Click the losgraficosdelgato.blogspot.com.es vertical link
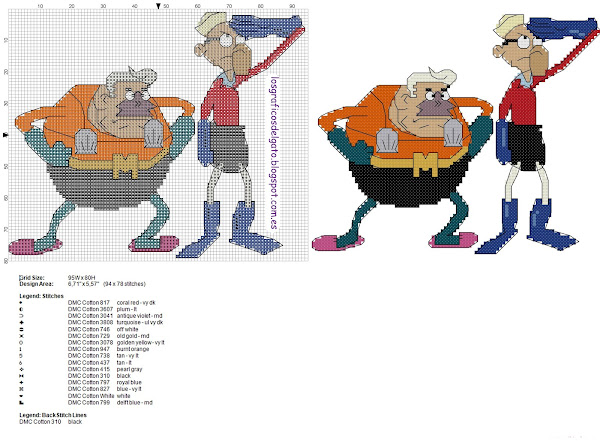 (x=273, y=152)
